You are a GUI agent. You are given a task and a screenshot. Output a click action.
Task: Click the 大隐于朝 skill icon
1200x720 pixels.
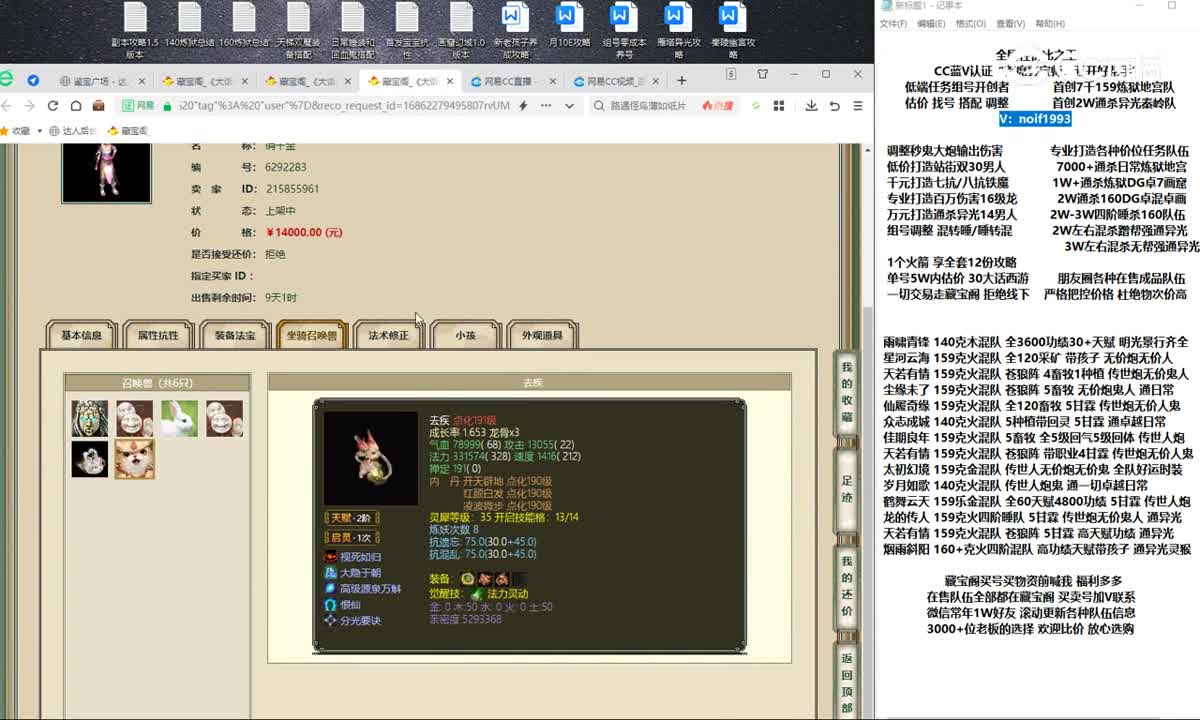click(331, 573)
